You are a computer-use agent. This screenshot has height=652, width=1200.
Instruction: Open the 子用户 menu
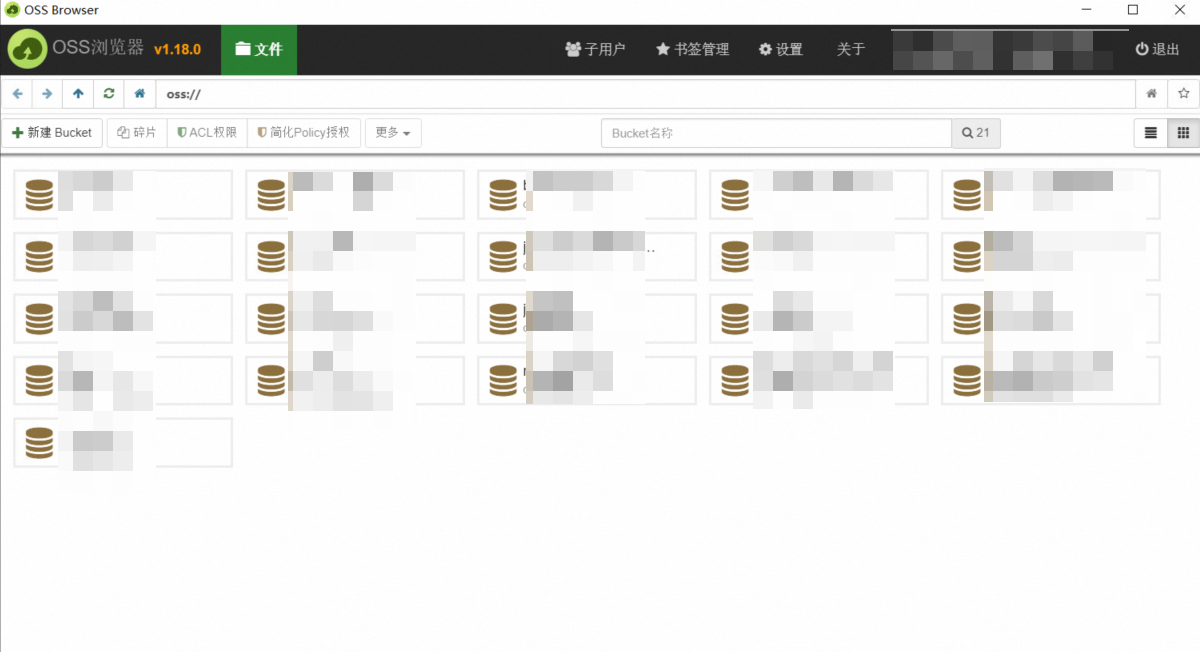(595, 49)
